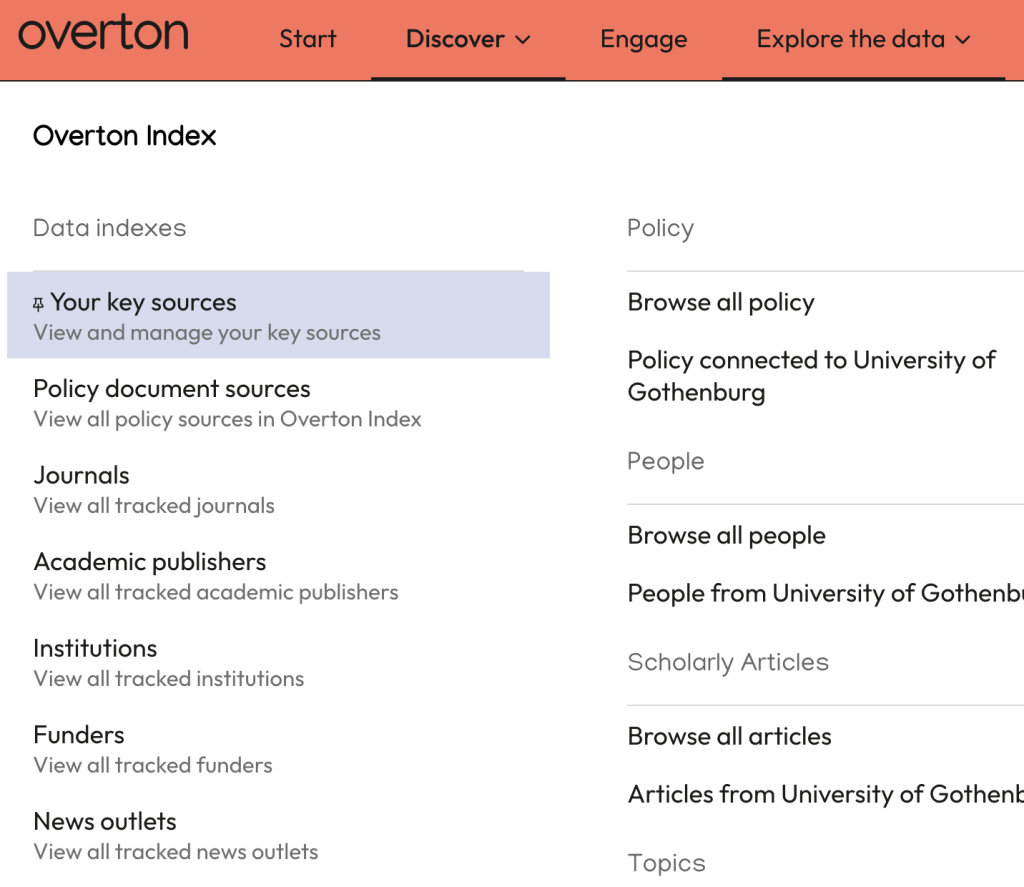1024x887 pixels.
Task: Click the Overton Index heading
Action: pyautogui.click(x=125, y=136)
